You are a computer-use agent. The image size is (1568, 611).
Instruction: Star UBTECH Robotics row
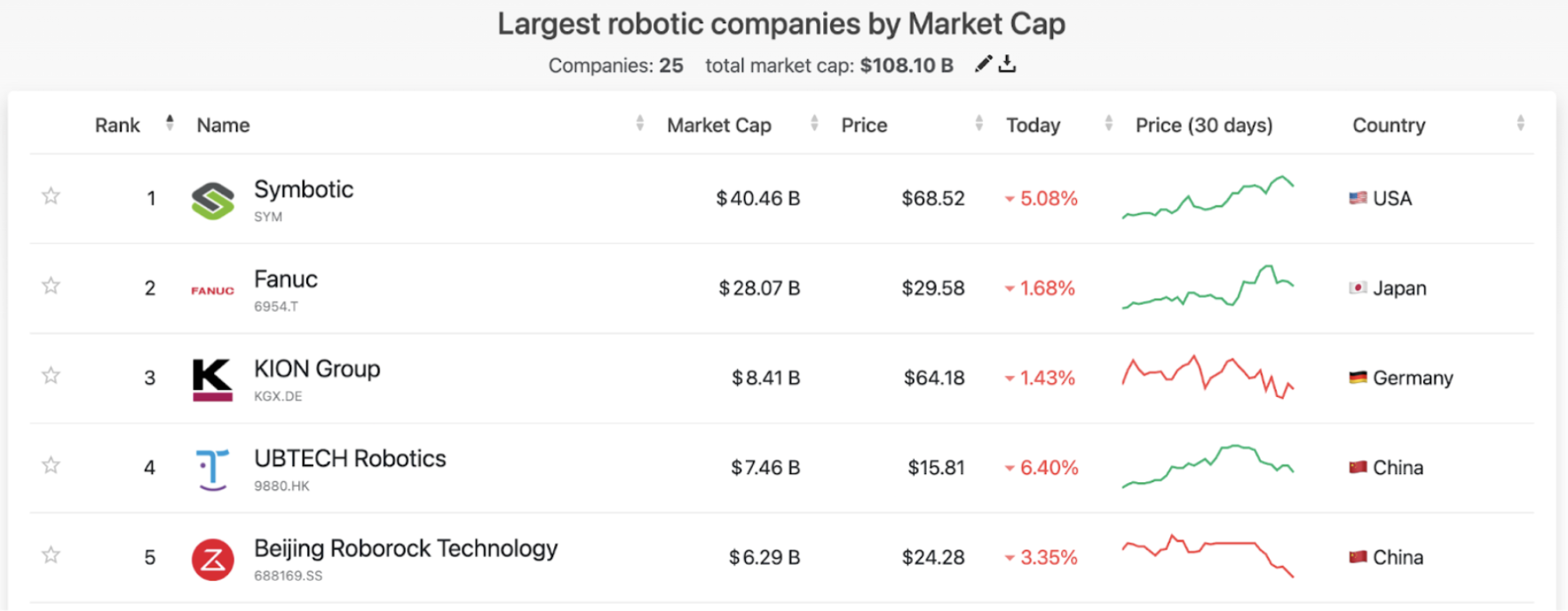tap(51, 465)
